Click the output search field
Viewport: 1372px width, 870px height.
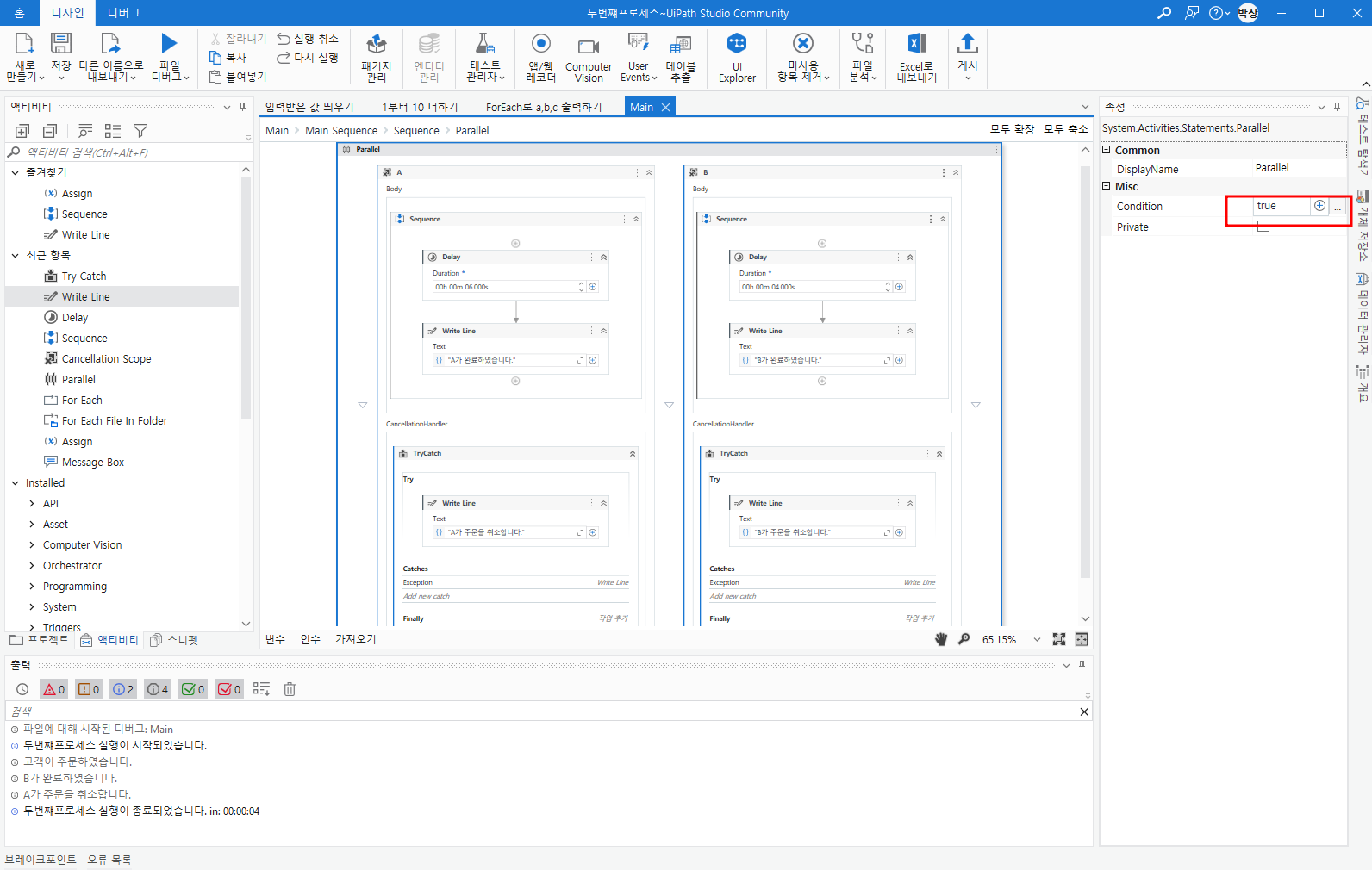(x=541, y=712)
